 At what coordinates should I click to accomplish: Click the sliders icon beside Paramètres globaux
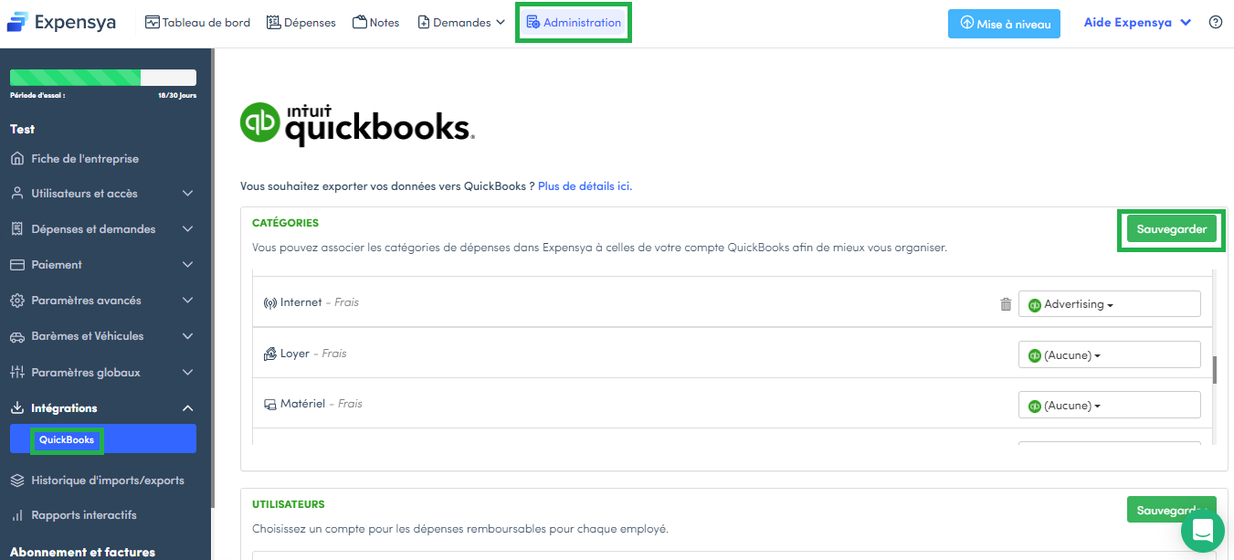tap(17, 372)
